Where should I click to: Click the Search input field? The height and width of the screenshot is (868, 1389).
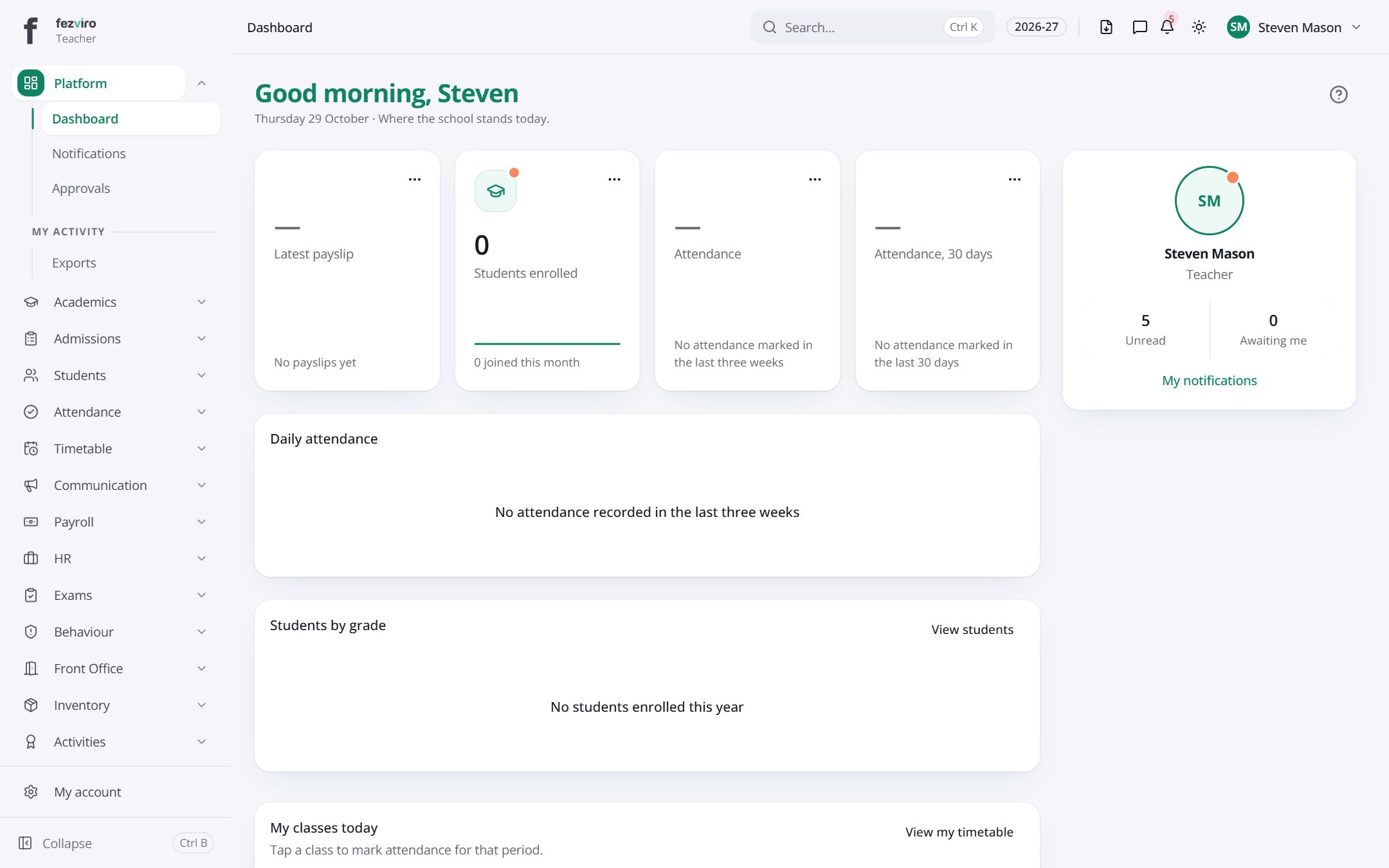pos(873,27)
